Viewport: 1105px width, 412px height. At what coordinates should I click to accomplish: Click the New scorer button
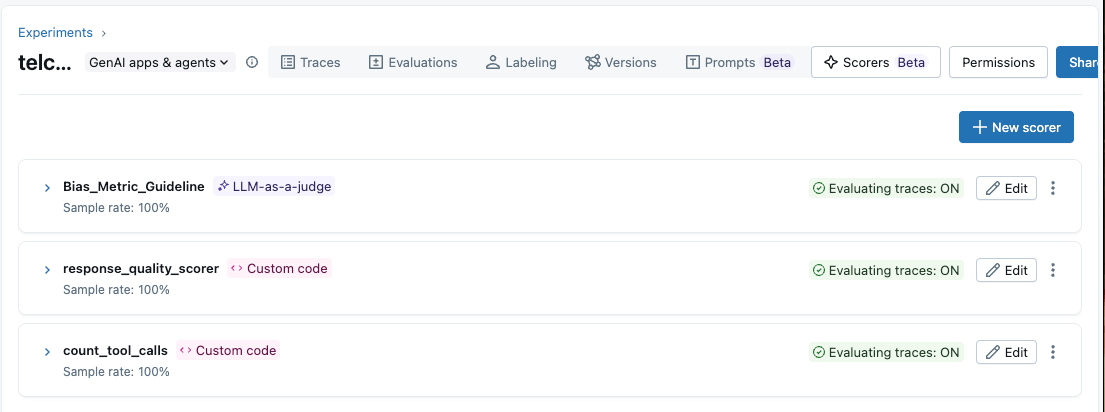pyautogui.click(x=1016, y=127)
